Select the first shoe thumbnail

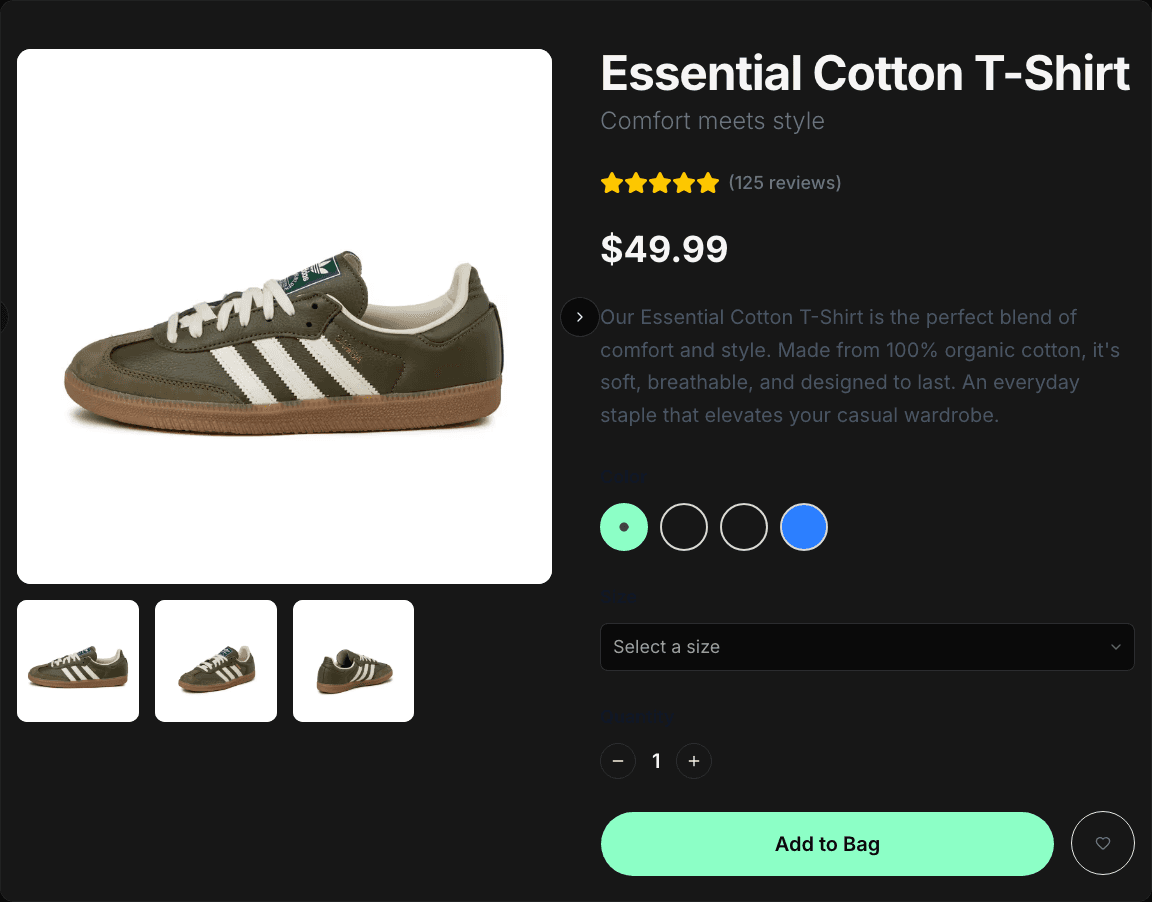(x=78, y=660)
